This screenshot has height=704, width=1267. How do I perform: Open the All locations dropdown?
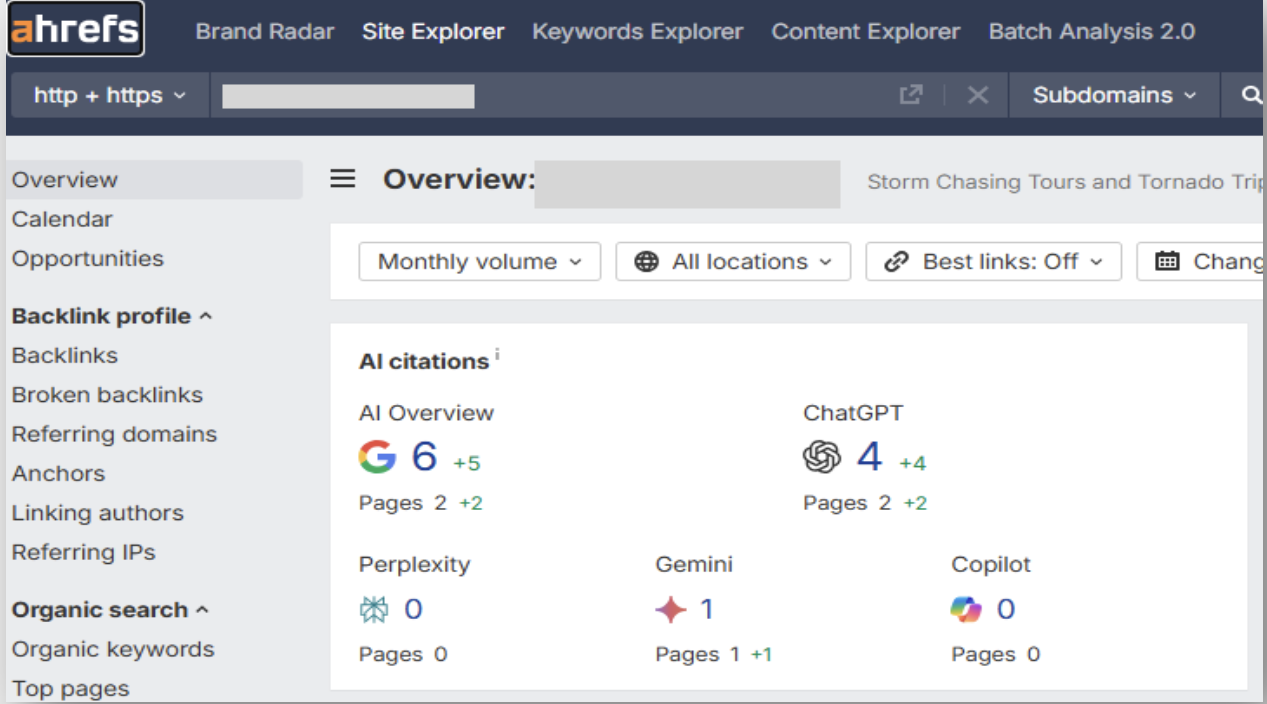pyautogui.click(x=733, y=262)
